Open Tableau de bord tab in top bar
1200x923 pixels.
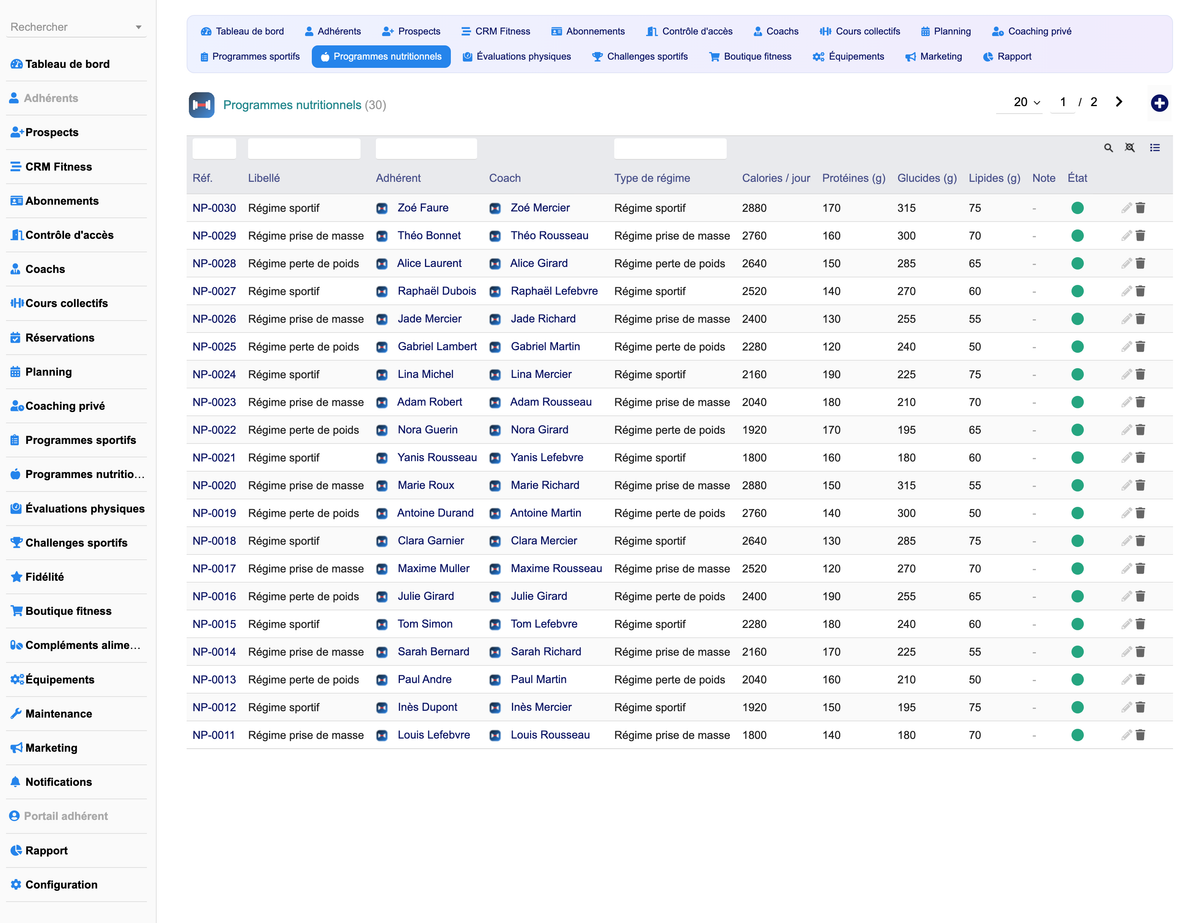[242, 31]
